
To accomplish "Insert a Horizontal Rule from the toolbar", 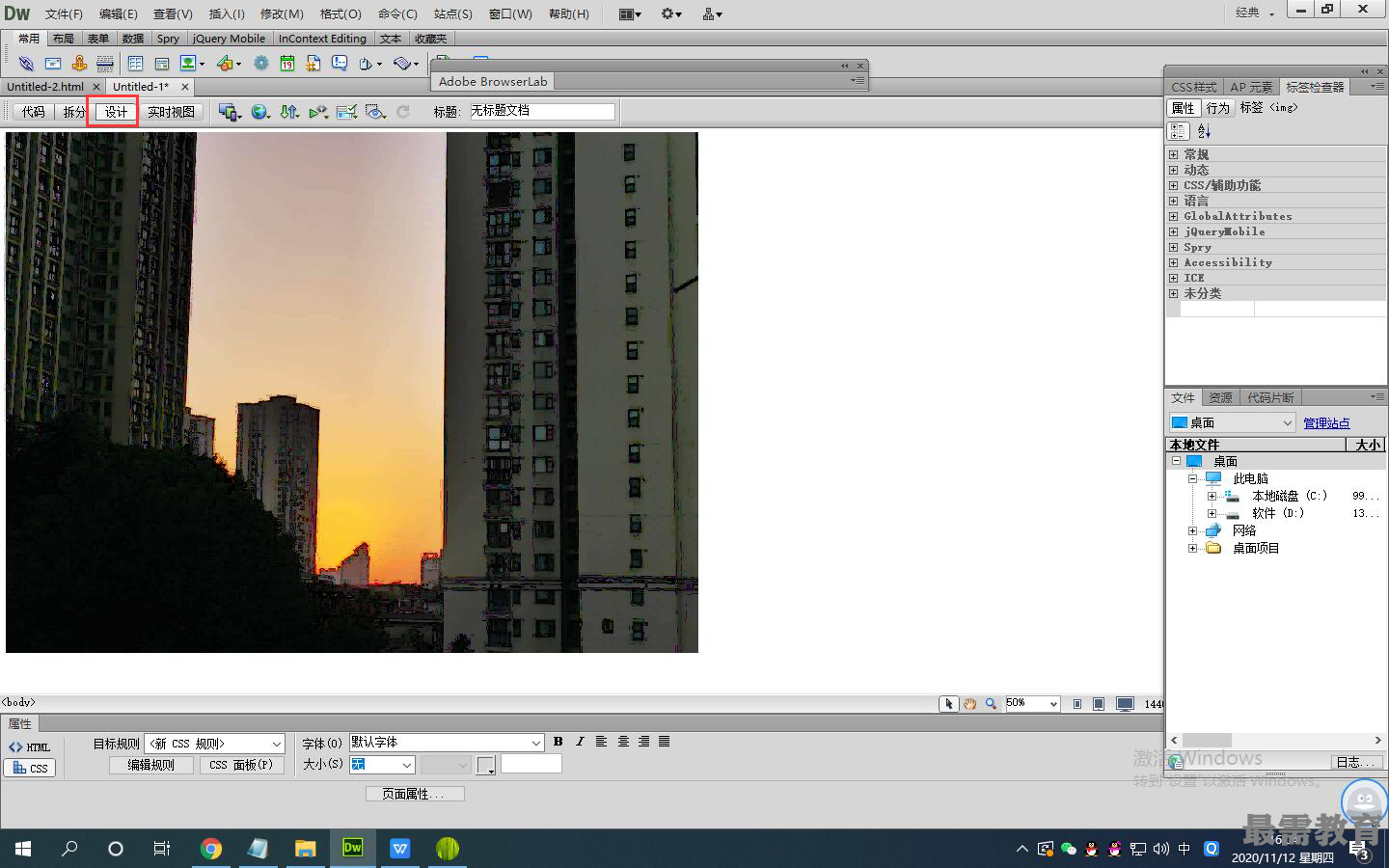I will point(105,64).
